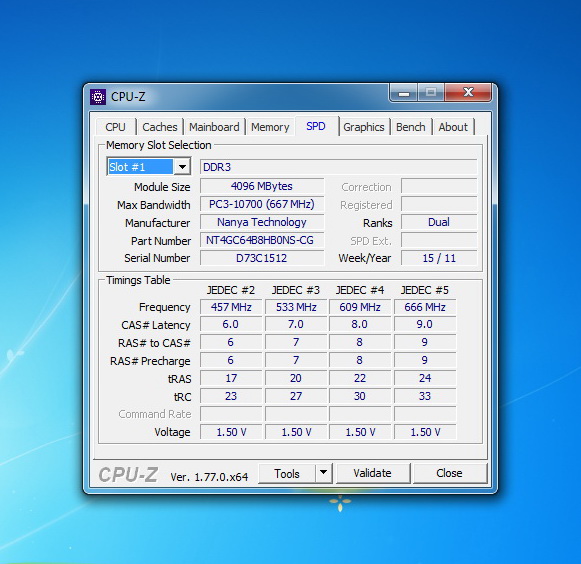
Task: Click the Nanya Technology manufacturer field
Action: pyautogui.click(x=262, y=222)
